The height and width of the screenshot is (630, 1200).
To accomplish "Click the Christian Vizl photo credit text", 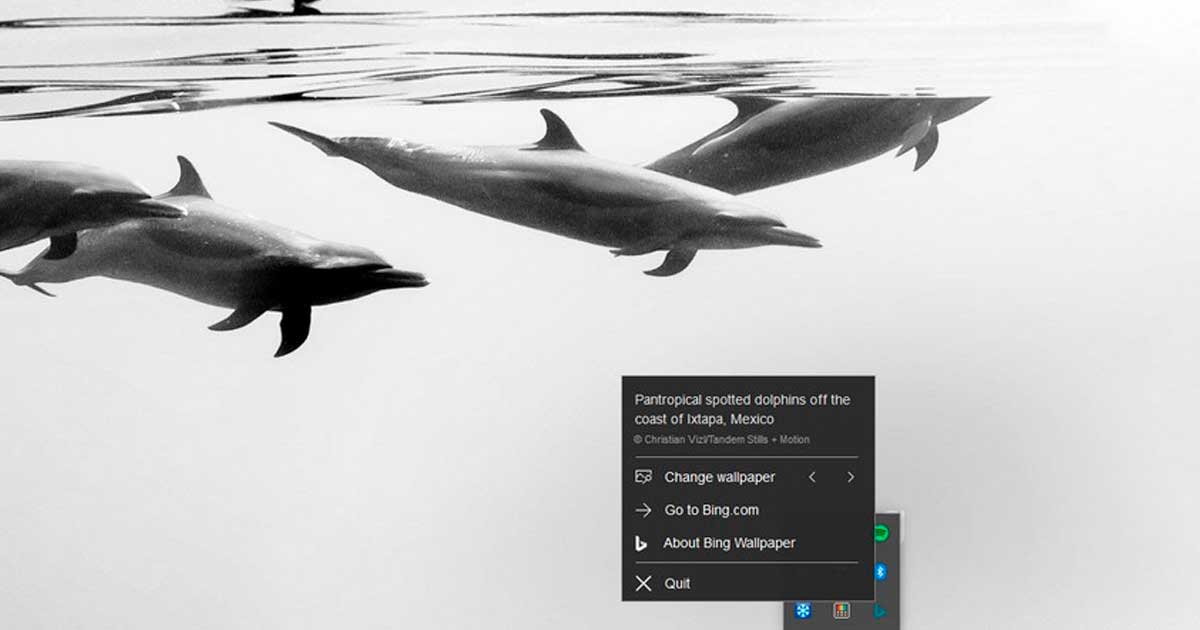I will [722, 439].
